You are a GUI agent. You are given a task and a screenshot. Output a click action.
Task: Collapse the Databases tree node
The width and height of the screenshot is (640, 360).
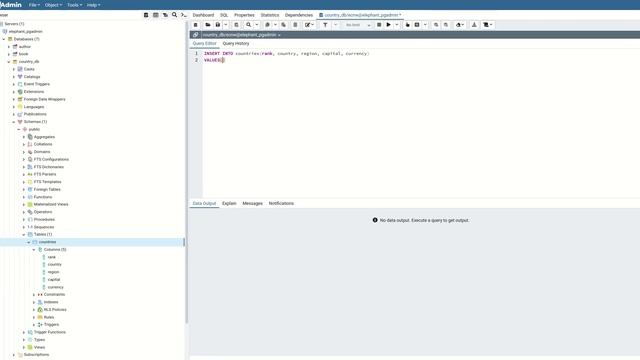coord(4,39)
